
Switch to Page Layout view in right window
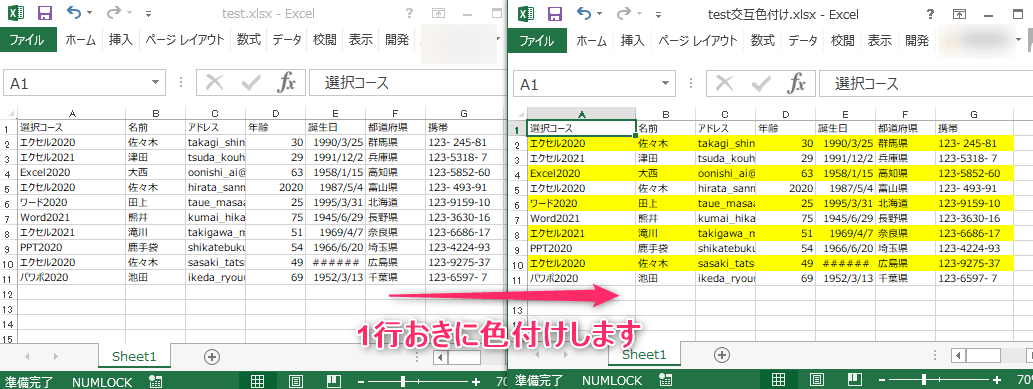[x=816, y=380]
